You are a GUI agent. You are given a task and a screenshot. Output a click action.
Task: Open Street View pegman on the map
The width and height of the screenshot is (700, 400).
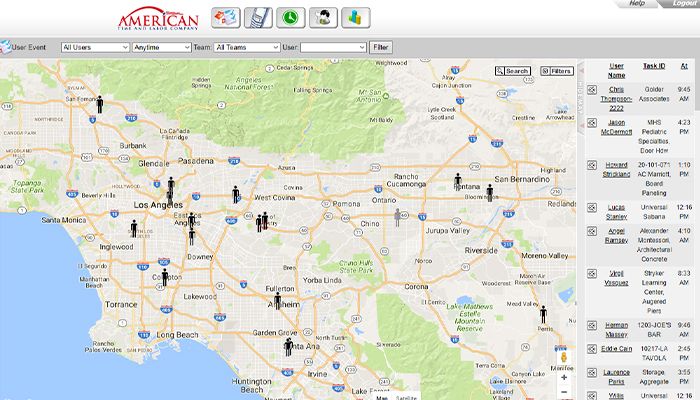563,357
